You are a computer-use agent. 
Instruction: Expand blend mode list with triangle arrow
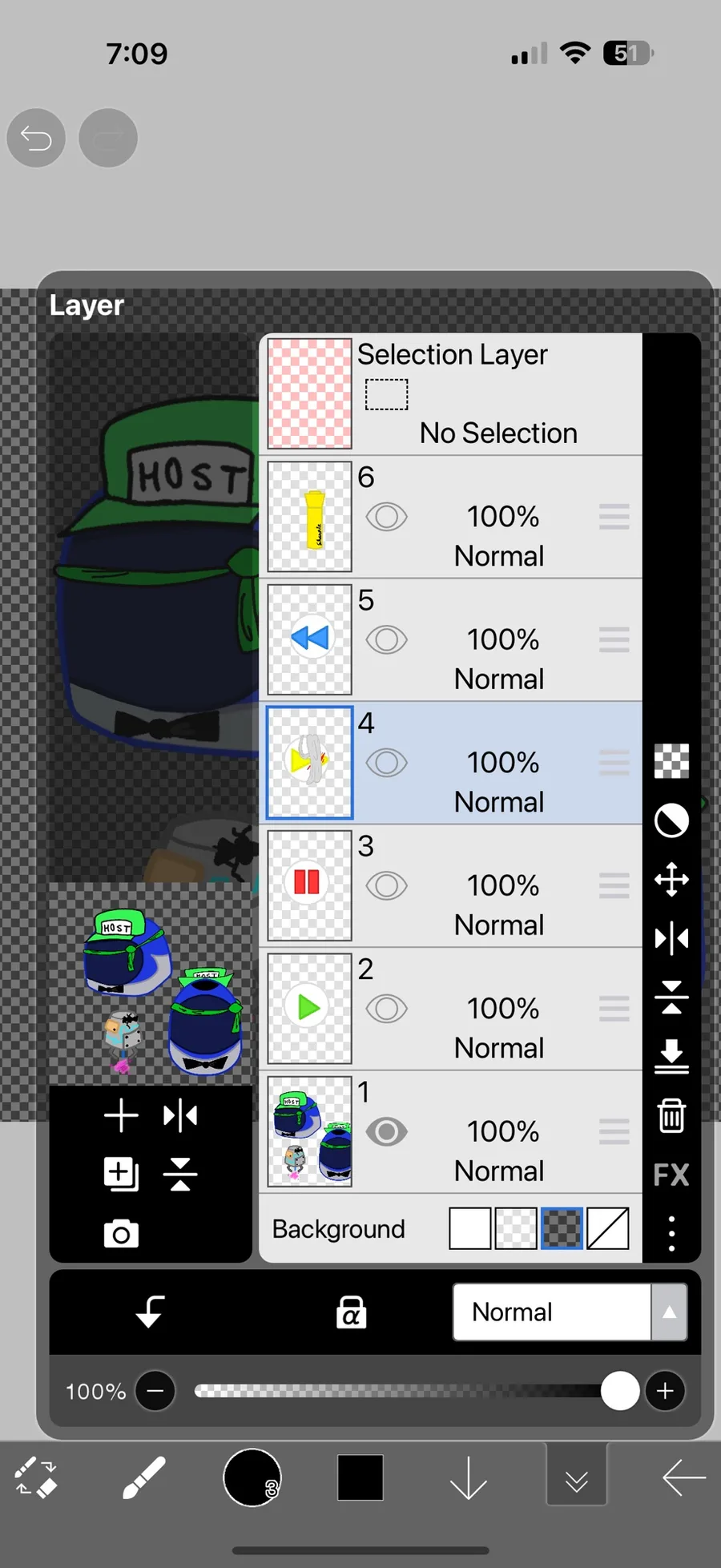pyautogui.click(x=670, y=1312)
